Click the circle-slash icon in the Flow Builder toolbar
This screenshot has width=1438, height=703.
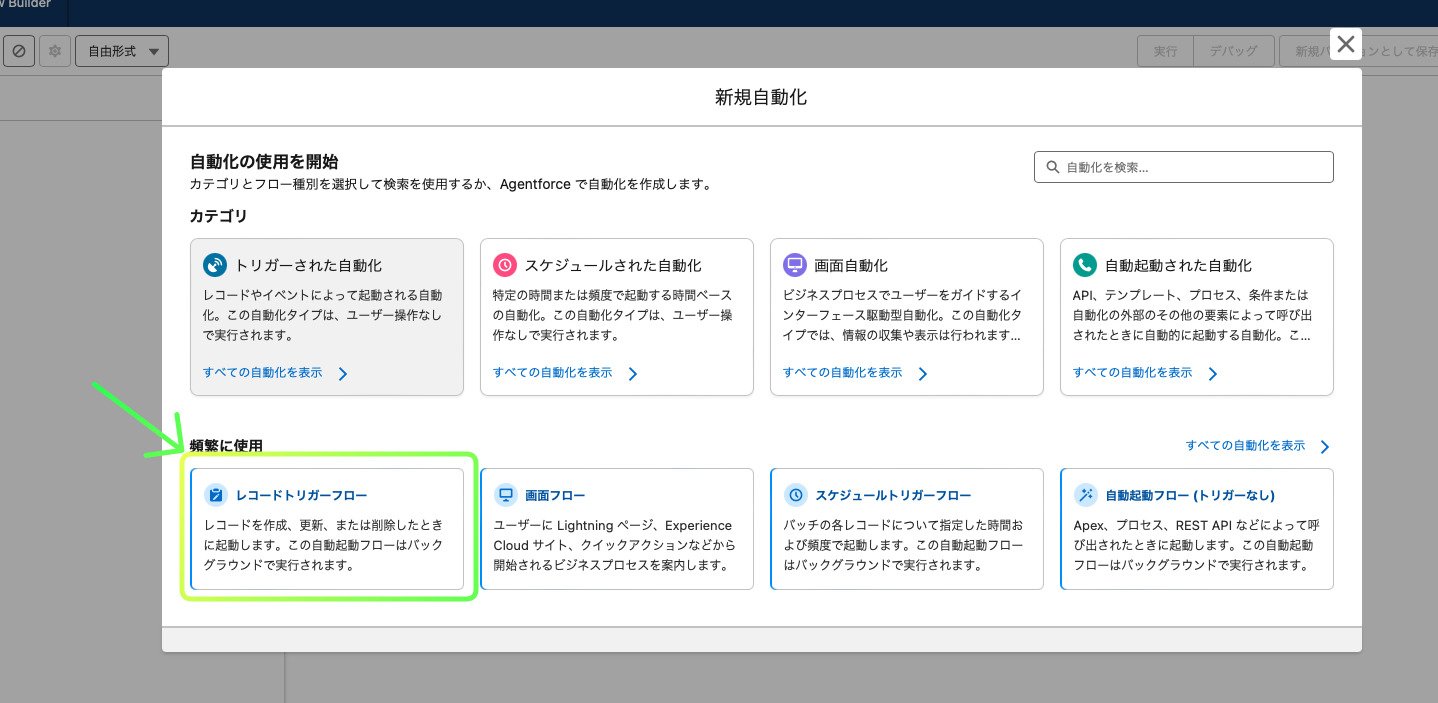(18, 51)
